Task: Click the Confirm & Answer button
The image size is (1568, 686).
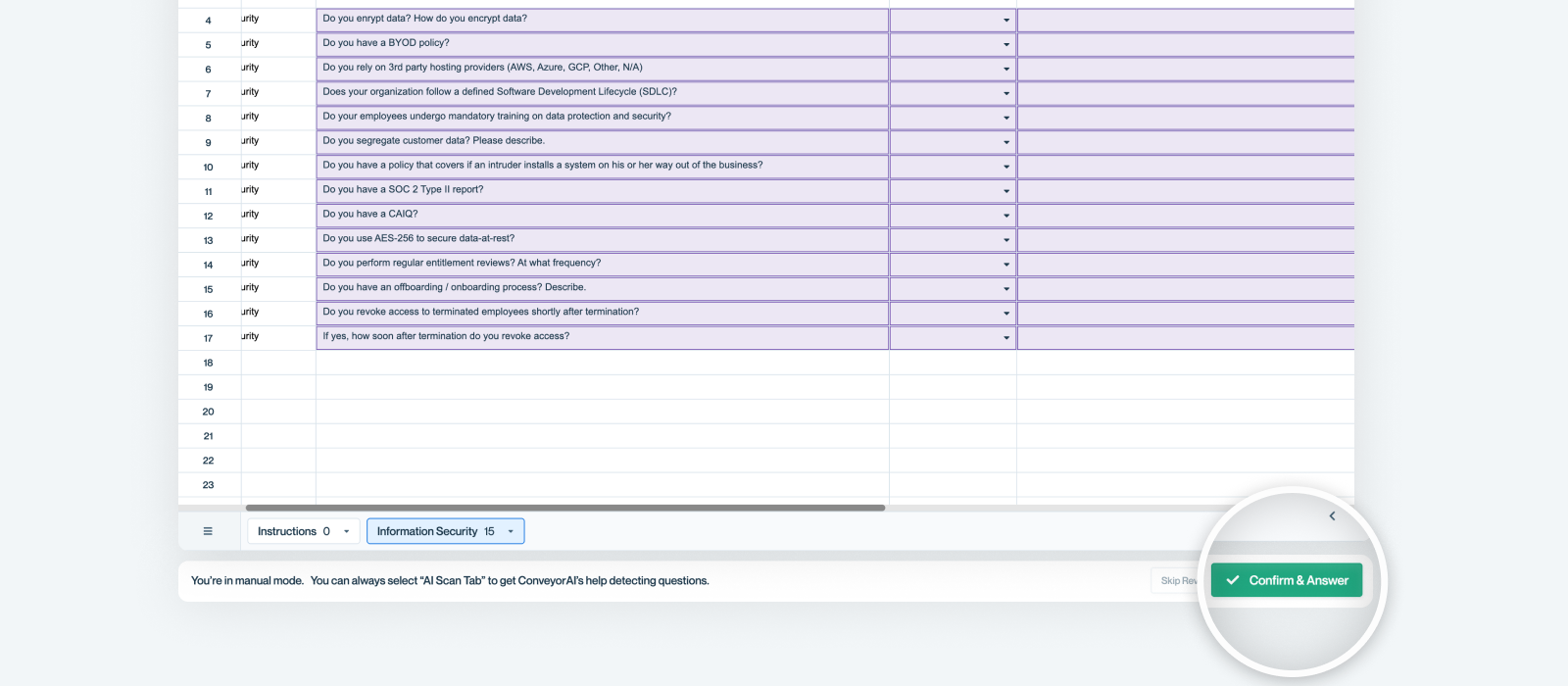Action: [1287, 580]
